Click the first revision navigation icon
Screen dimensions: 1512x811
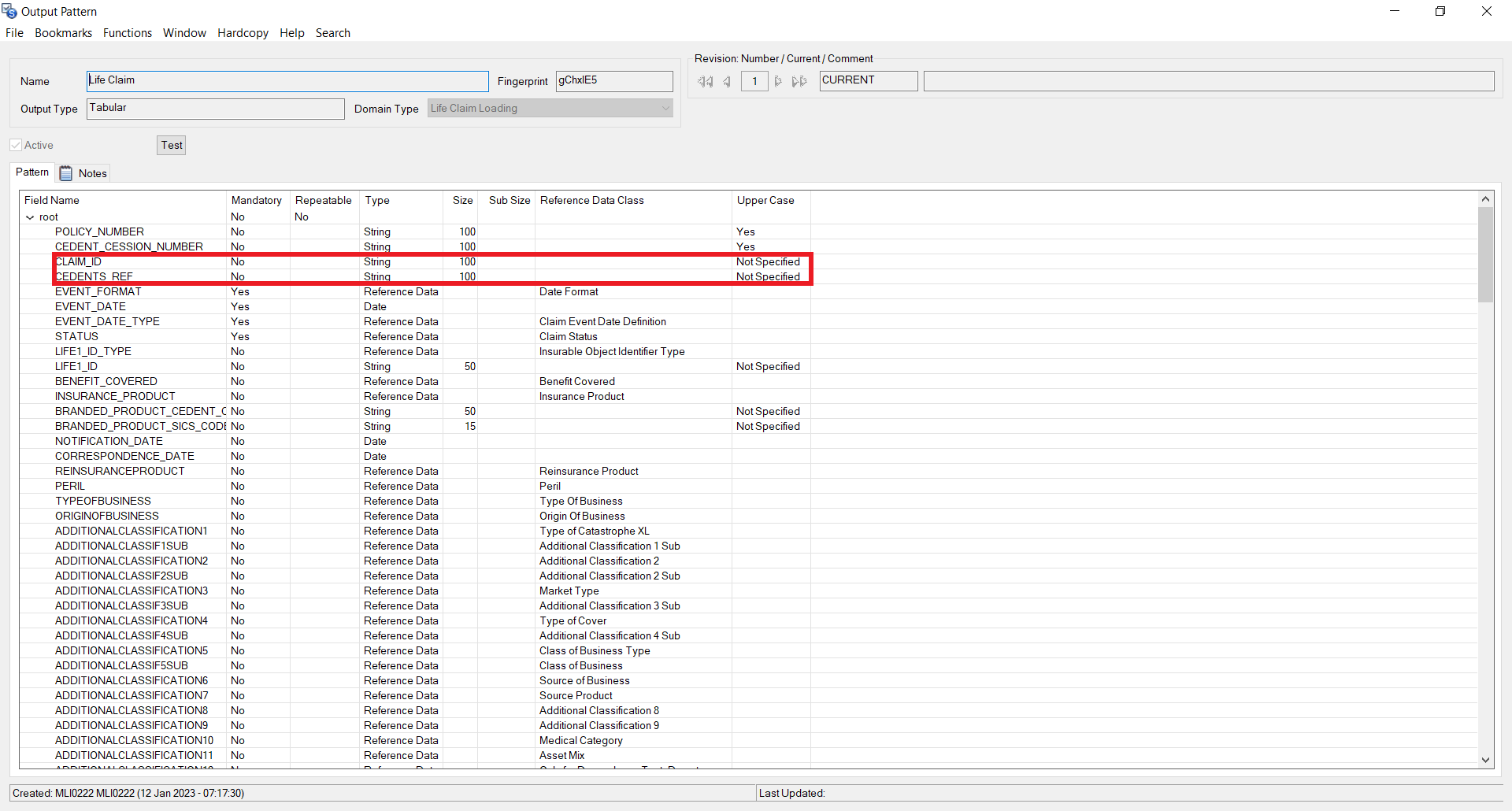pyautogui.click(x=705, y=81)
